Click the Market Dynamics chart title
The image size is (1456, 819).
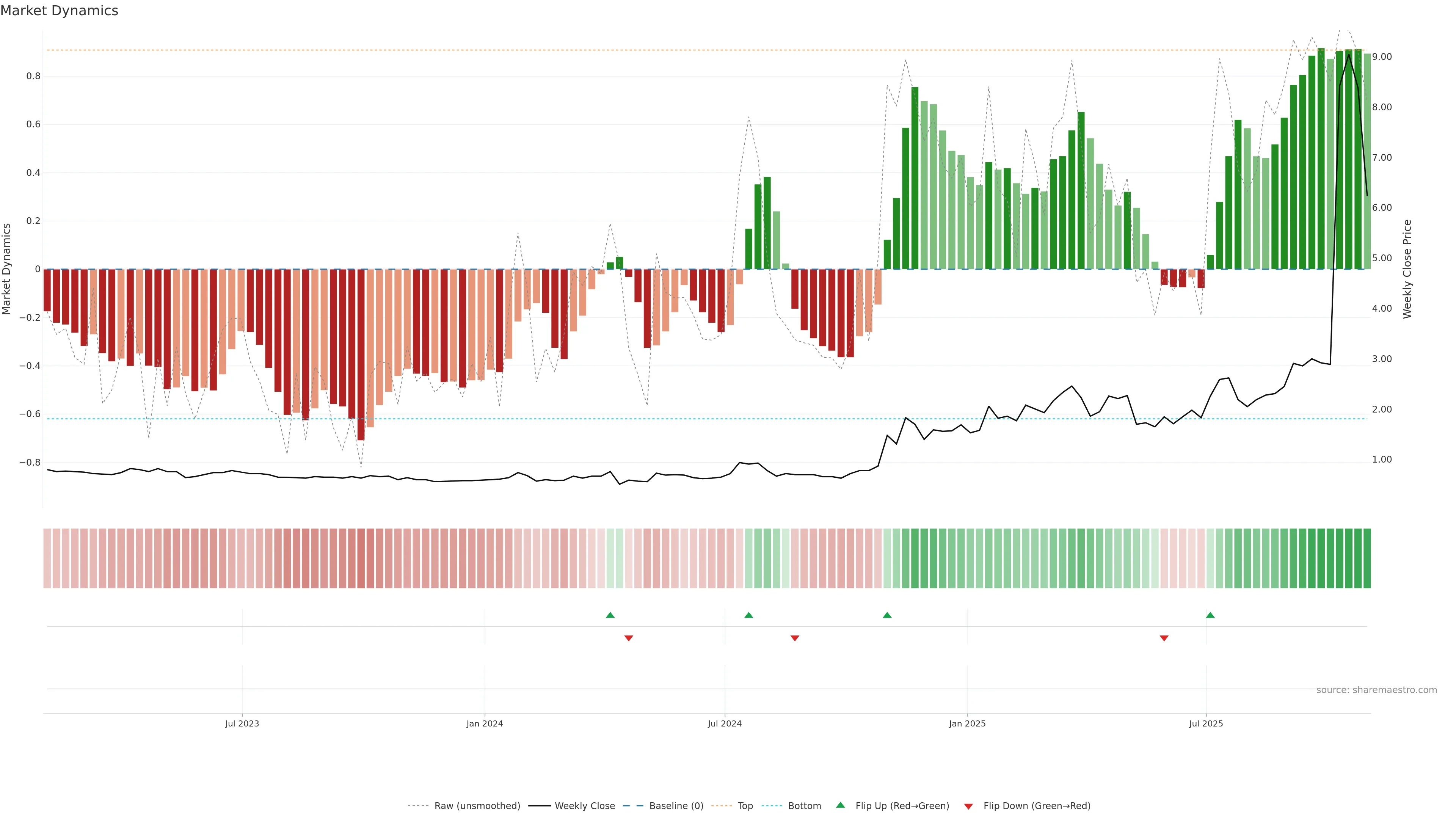60,11
